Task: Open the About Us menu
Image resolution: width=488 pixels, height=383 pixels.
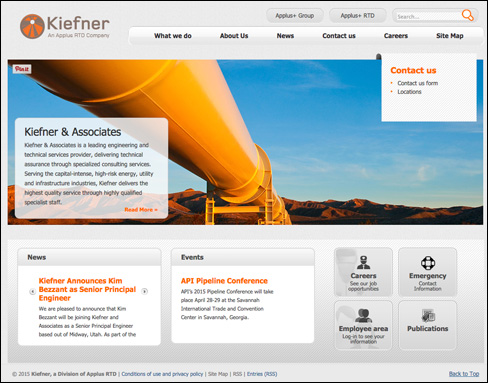Action: pyautogui.click(x=234, y=36)
